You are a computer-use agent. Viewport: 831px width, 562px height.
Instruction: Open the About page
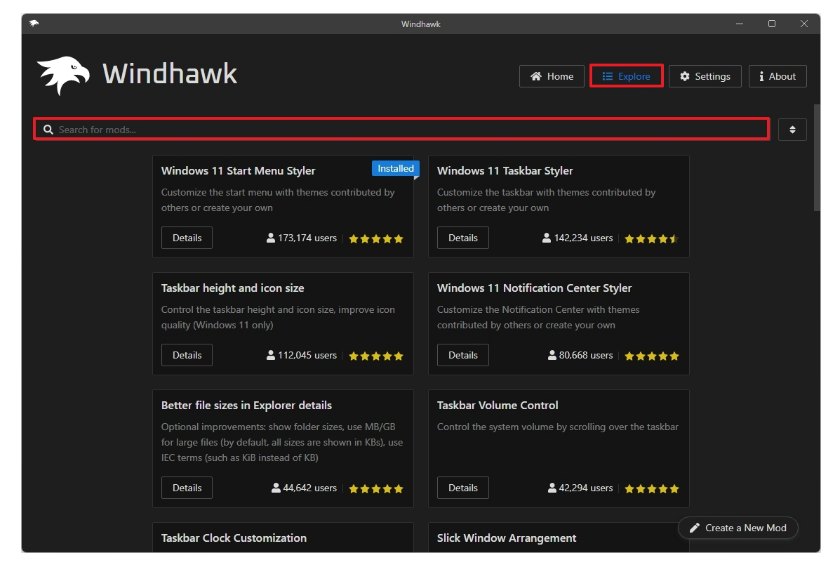click(777, 76)
